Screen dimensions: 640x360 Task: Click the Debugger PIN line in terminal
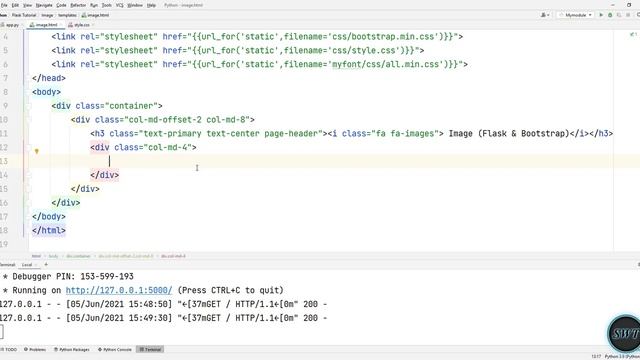point(68,276)
